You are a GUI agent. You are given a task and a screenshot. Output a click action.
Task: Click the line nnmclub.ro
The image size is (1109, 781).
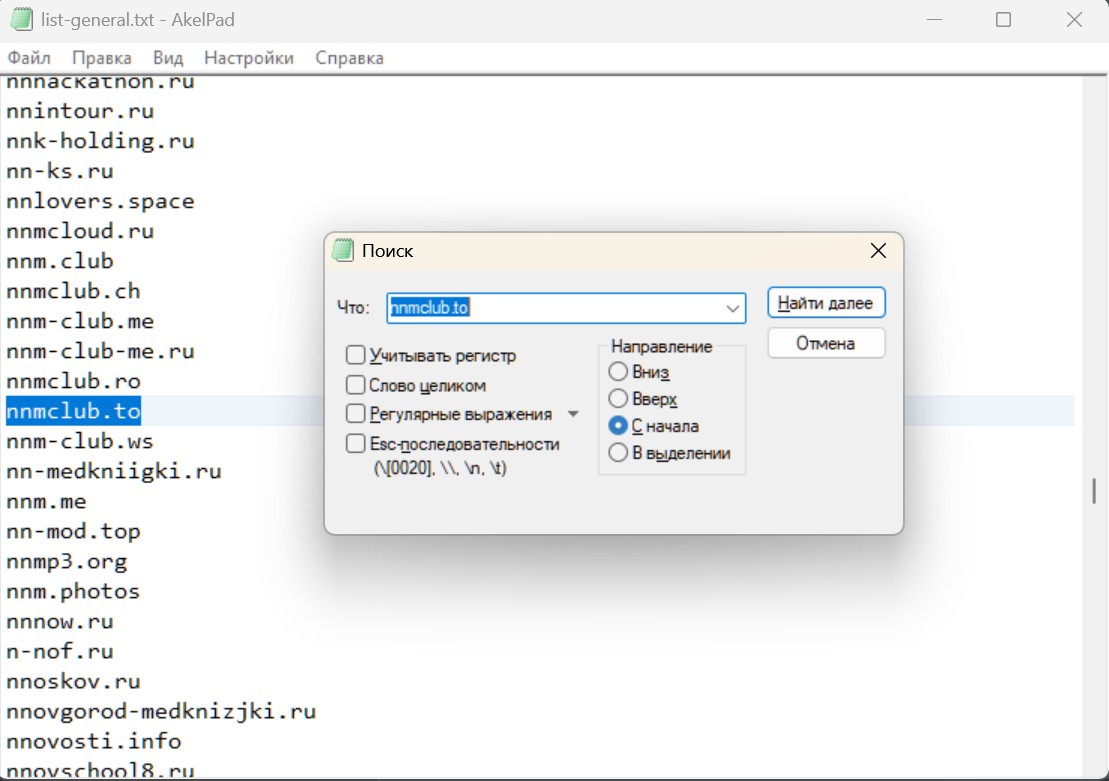click(x=74, y=381)
